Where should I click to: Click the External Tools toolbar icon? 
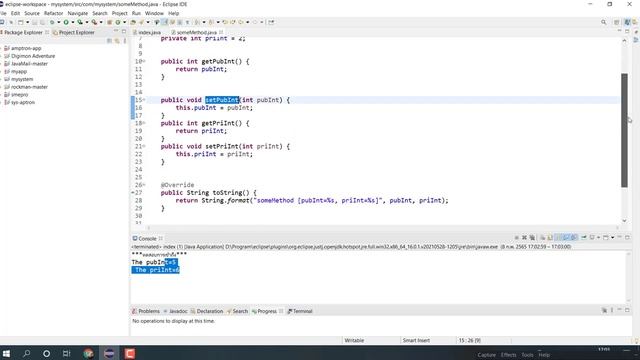pyautogui.click(x=94, y=22)
